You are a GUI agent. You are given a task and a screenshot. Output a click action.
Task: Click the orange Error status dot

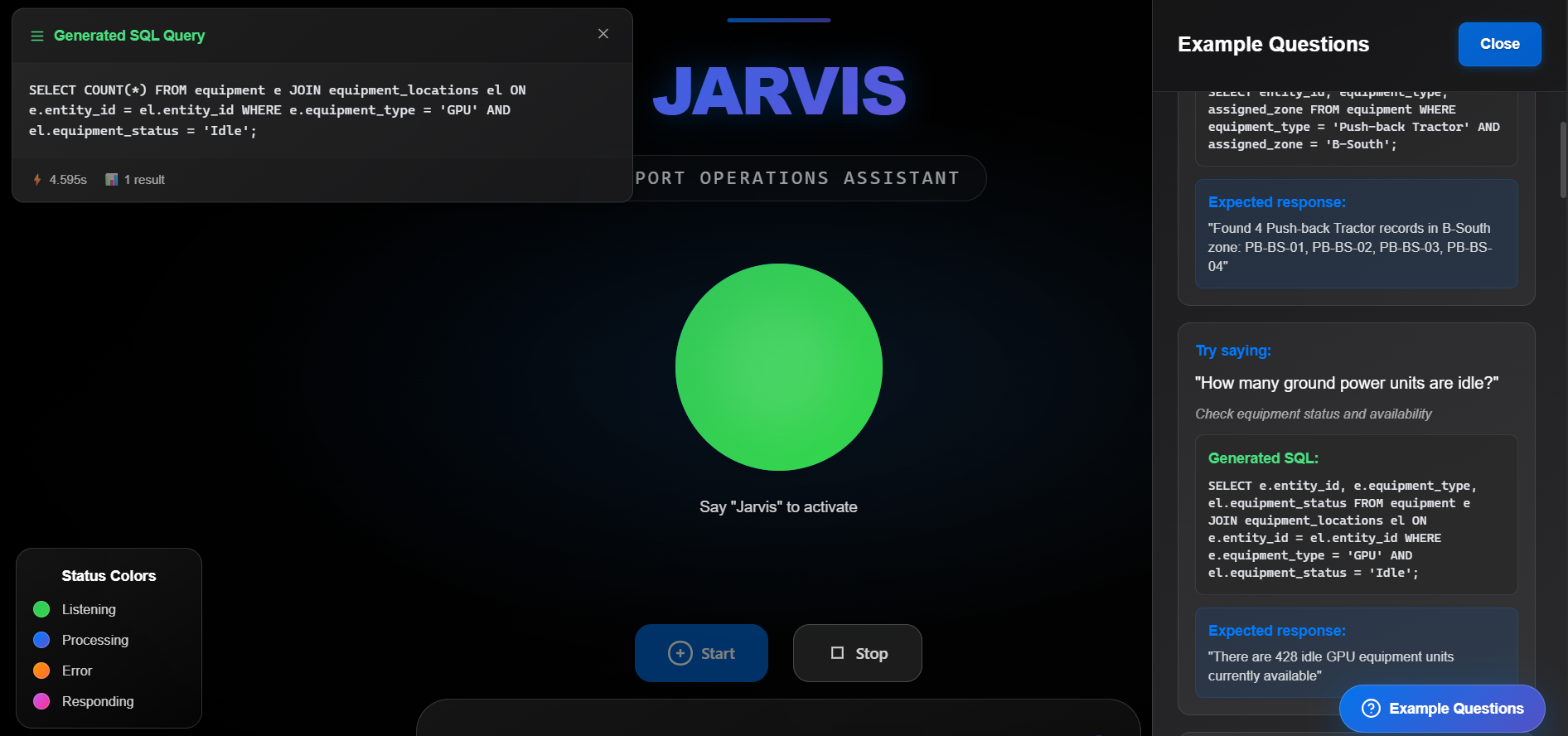pos(41,671)
